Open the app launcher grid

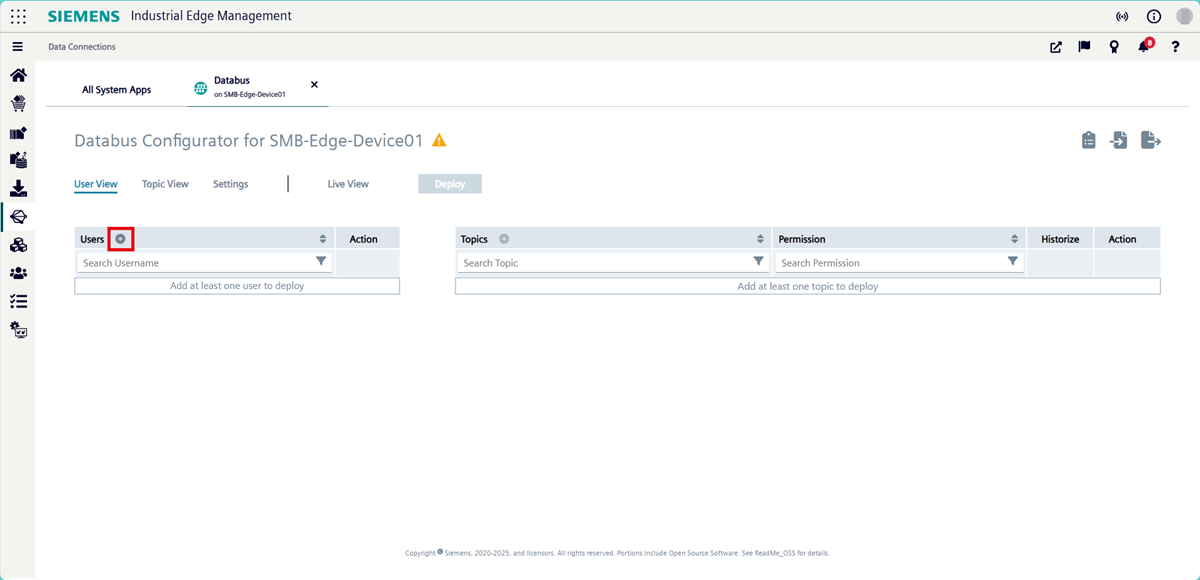pos(18,16)
